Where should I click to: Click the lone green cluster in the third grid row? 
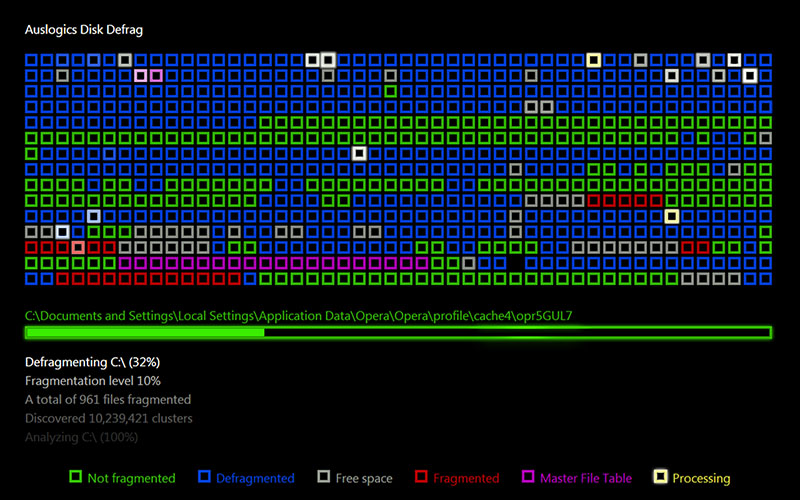click(390, 91)
